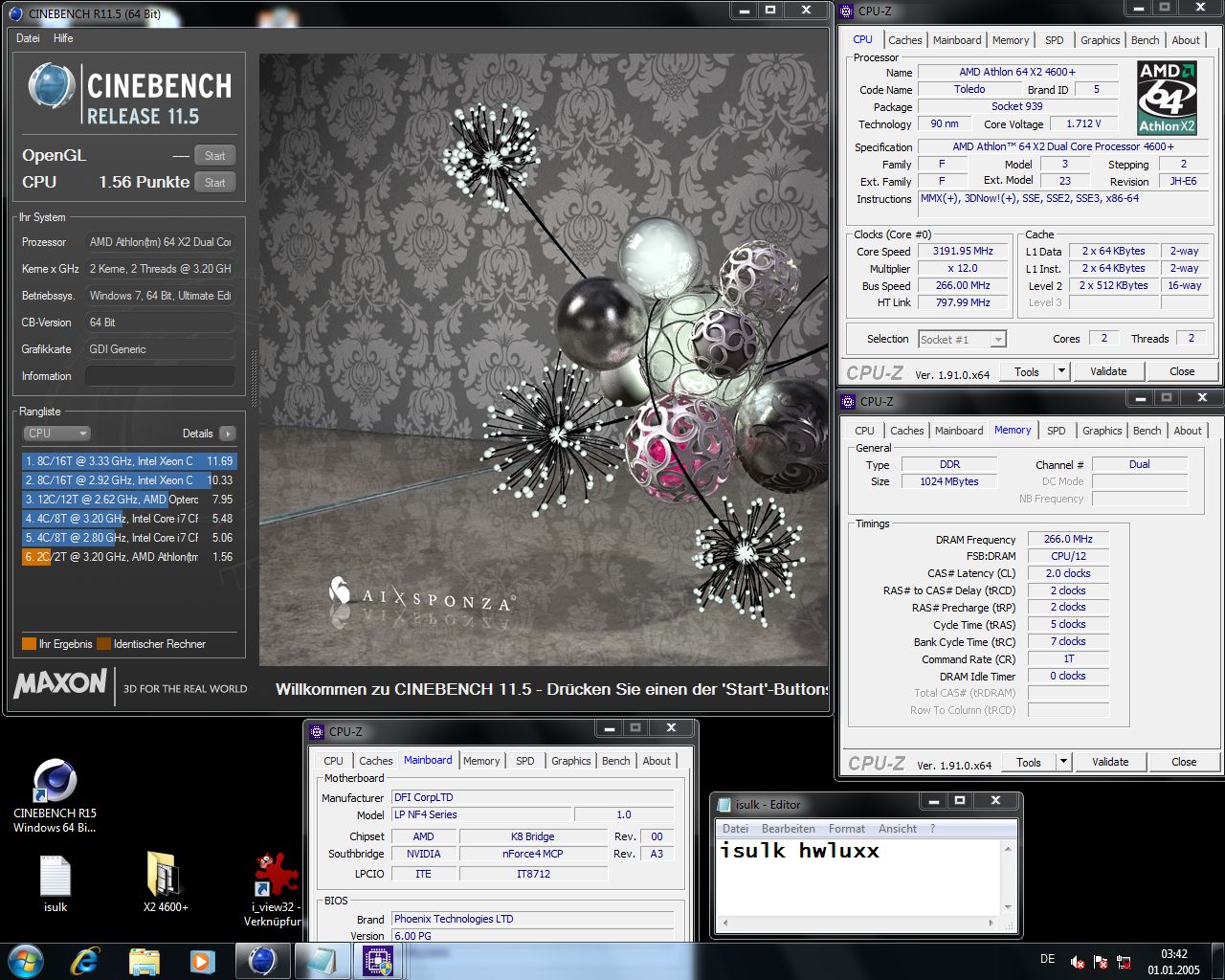Viewport: 1225px width, 980px height.
Task: Open the Datei menu in Cinebench
Action: (29, 38)
